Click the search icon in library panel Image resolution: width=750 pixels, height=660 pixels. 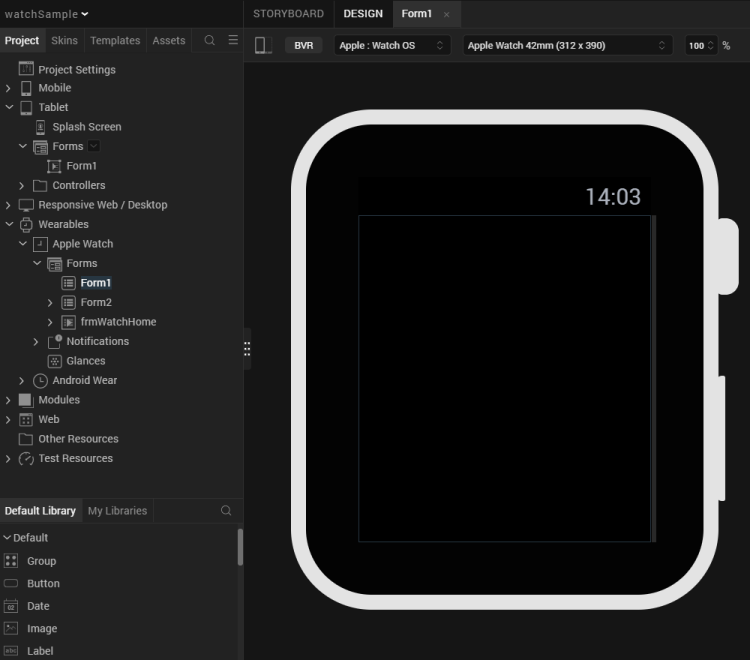point(227,511)
